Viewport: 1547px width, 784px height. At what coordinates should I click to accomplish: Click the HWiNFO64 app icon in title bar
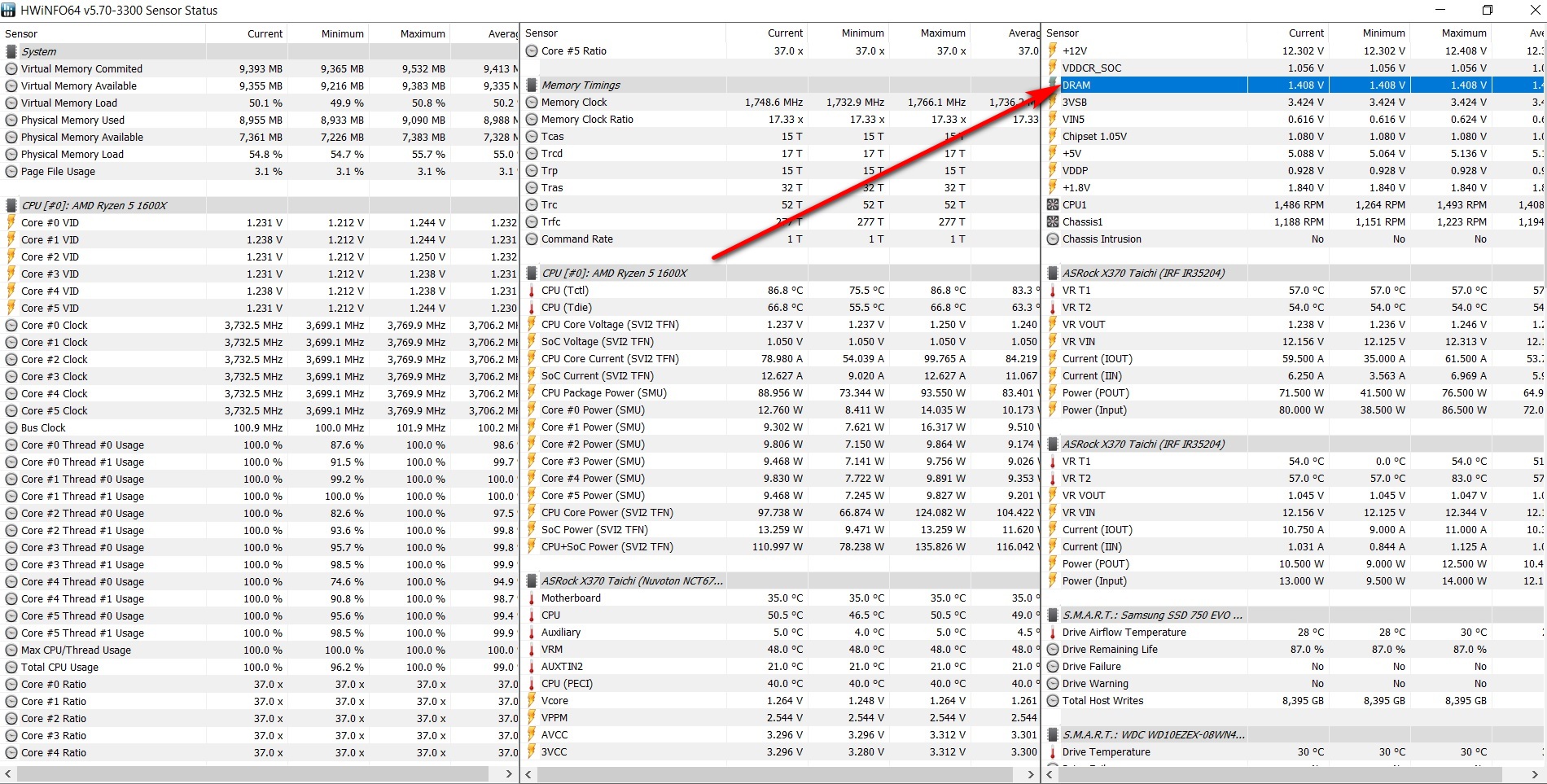(9, 11)
